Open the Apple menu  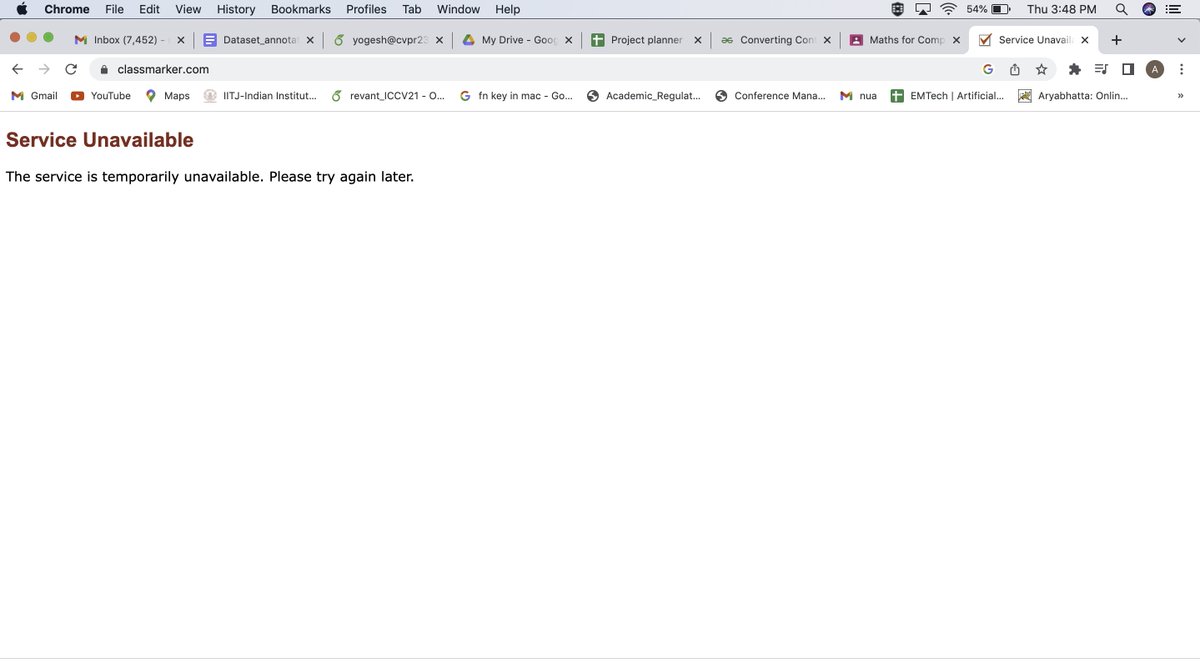point(21,9)
